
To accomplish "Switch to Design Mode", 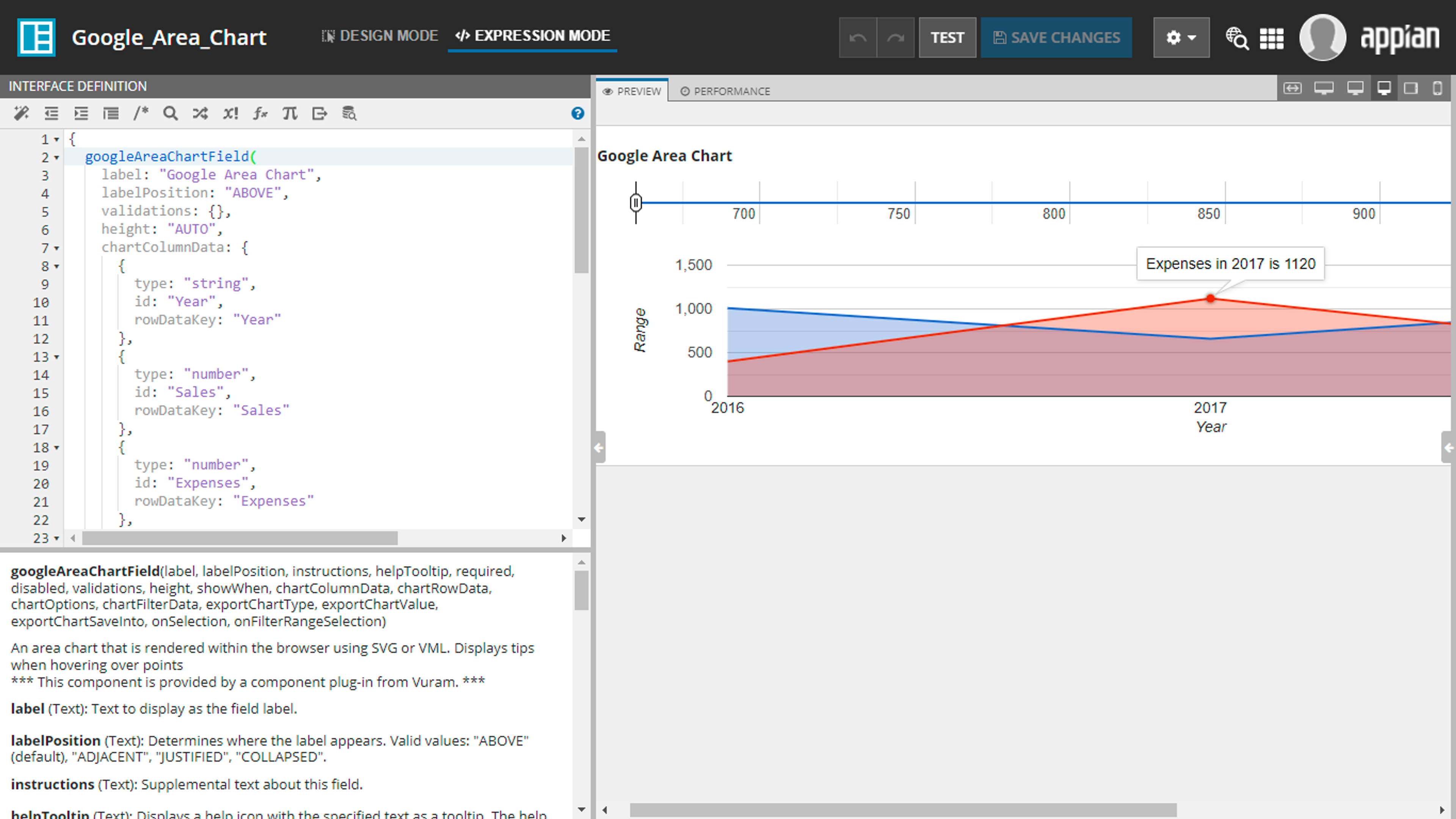I will click(x=379, y=36).
